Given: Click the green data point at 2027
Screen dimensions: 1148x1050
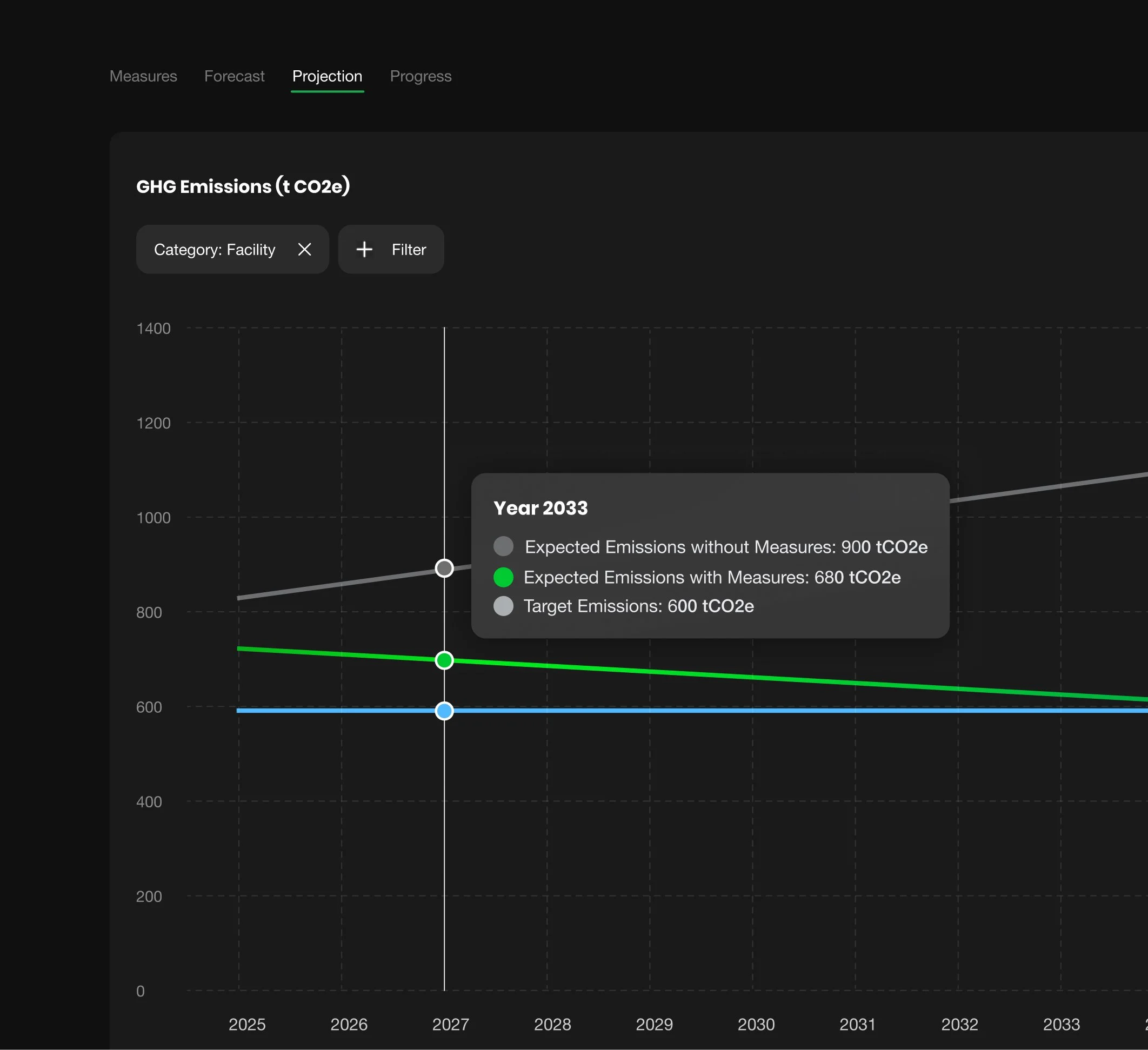Looking at the screenshot, I should (444, 660).
